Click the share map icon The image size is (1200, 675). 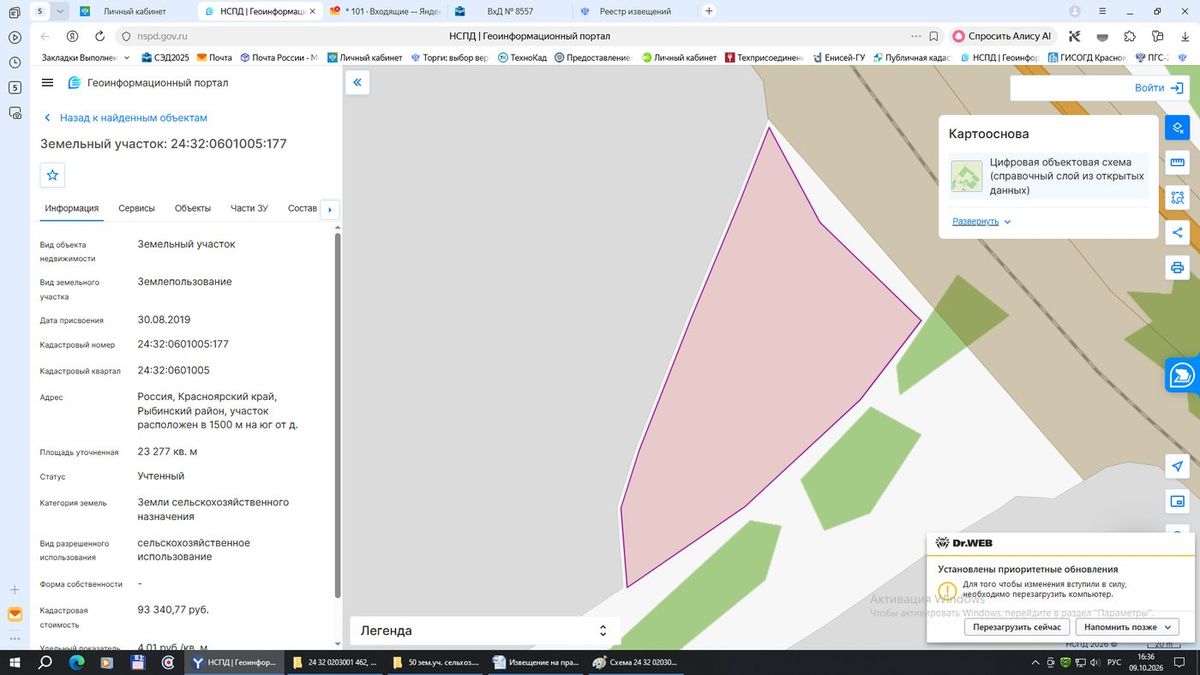[x=1177, y=233]
